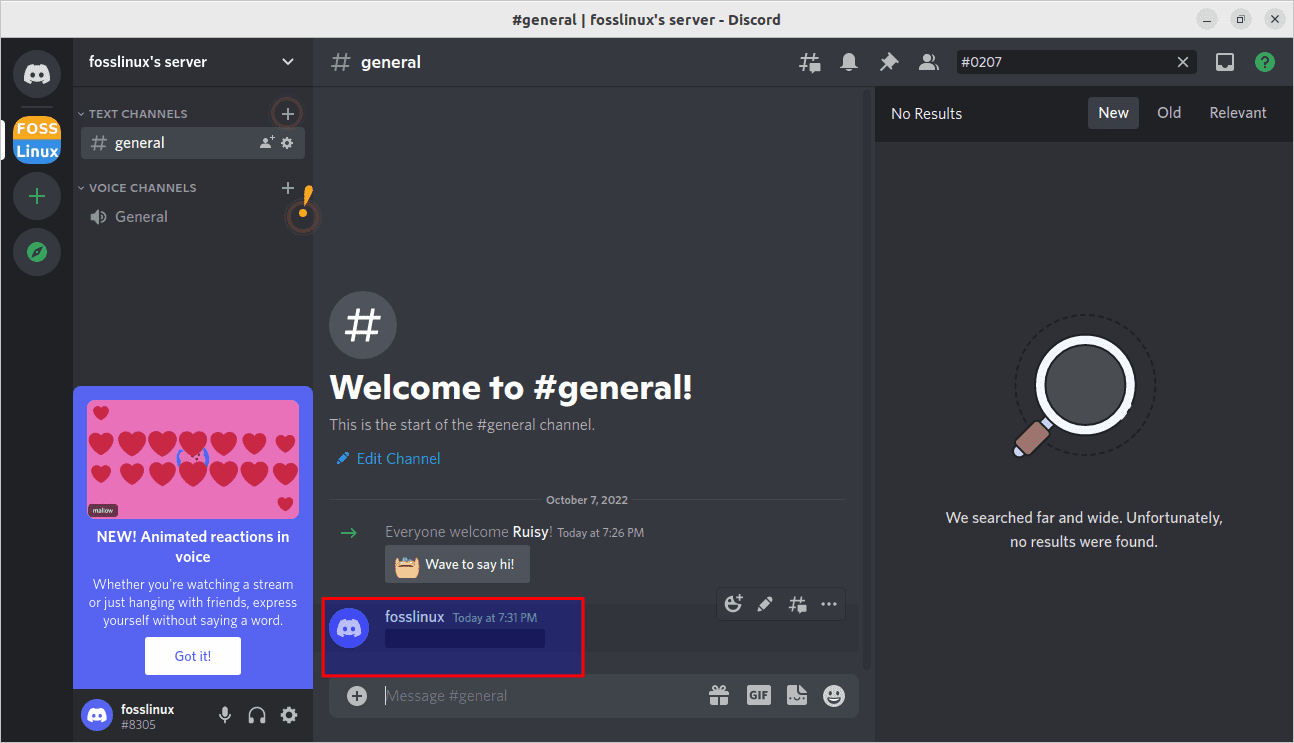Open User Settings gear icon
Screen dimensions: 1294x743
289,715
